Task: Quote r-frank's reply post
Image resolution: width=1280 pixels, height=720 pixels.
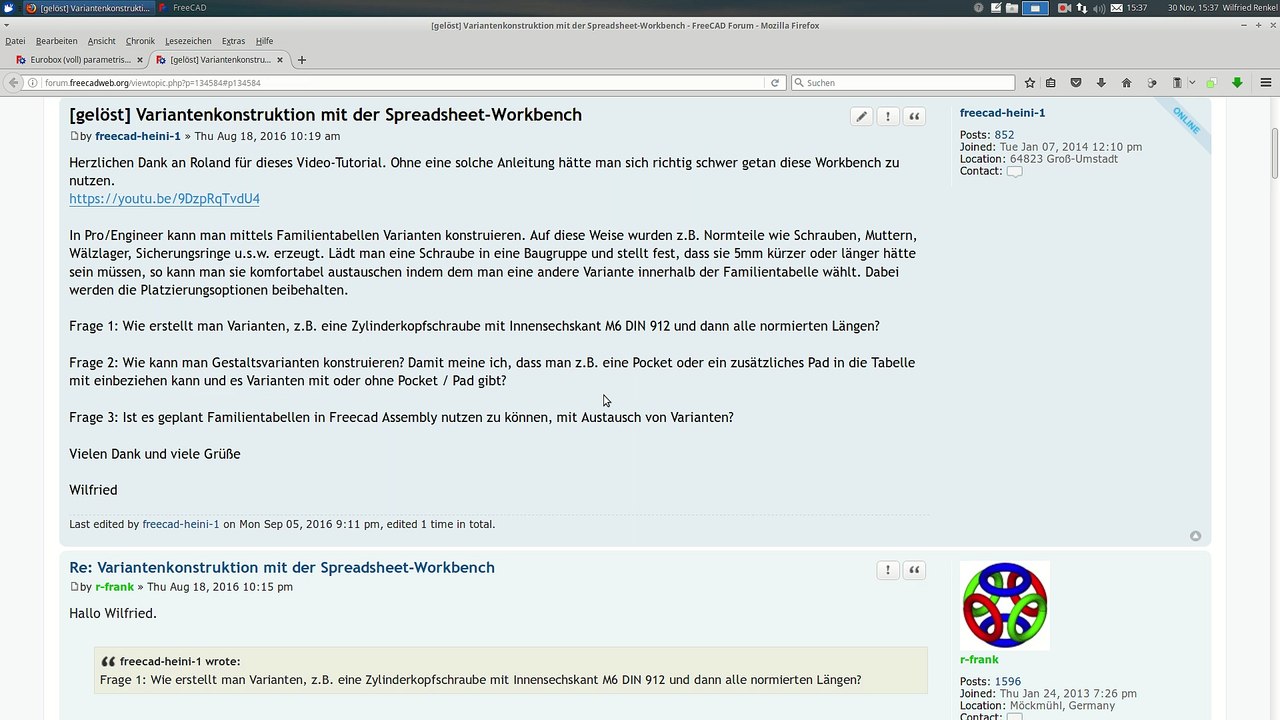Action: pos(914,570)
